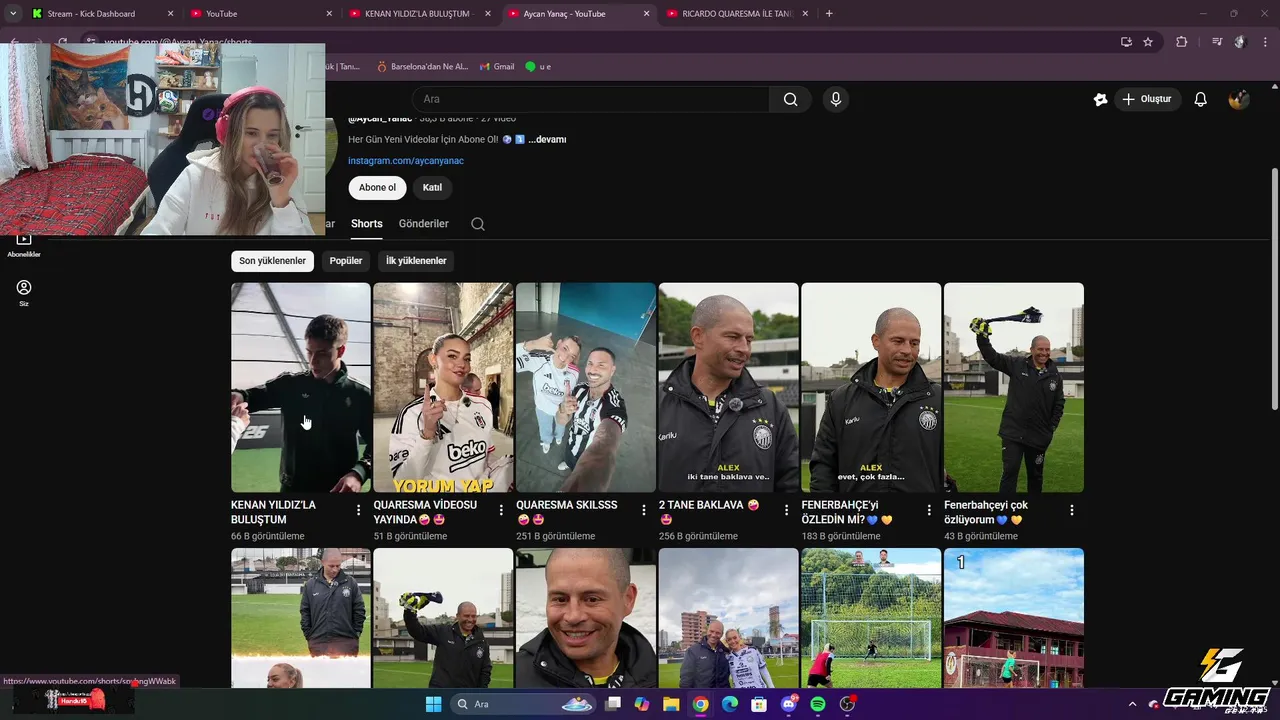Expand channel description with ...devamı

point(547,140)
